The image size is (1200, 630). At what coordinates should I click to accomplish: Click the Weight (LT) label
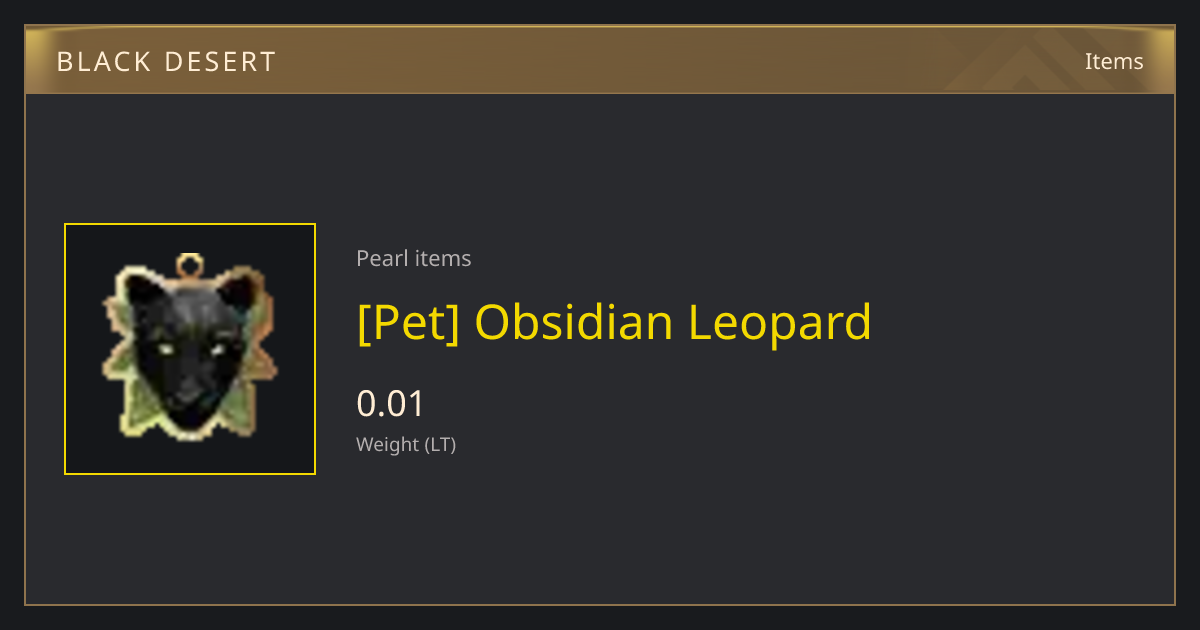click(406, 444)
